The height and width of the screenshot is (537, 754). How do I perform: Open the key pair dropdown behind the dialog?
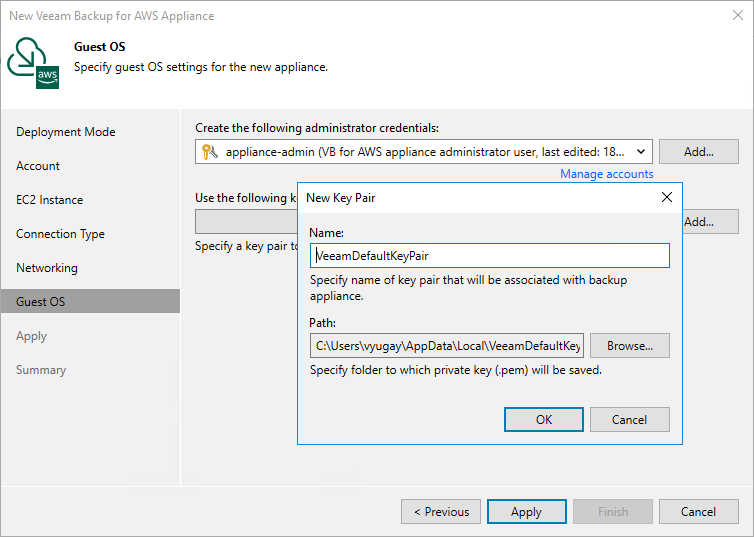coord(246,222)
